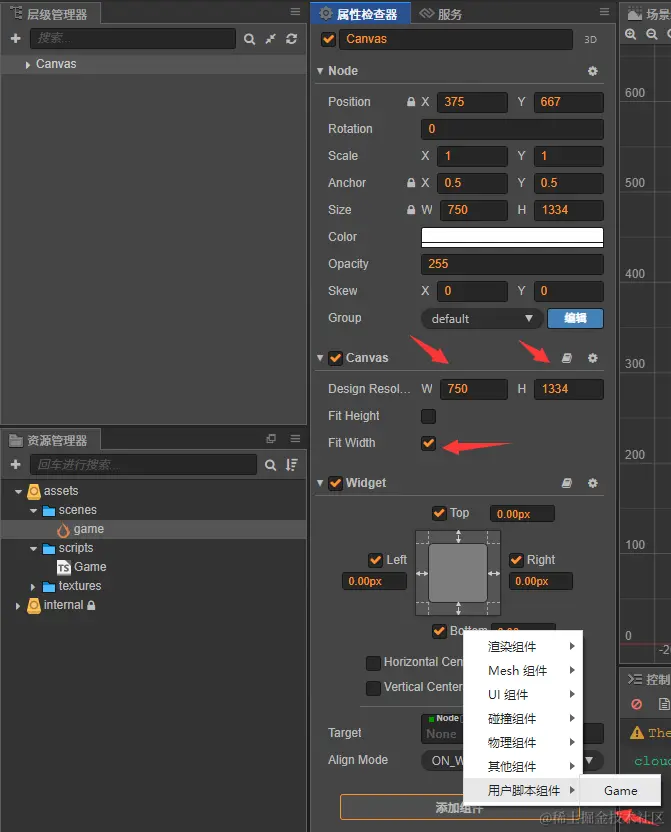Image resolution: width=671 pixels, height=832 pixels.
Task: Add an asset with the assets plus icon
Action: click(x=15, y=465)
